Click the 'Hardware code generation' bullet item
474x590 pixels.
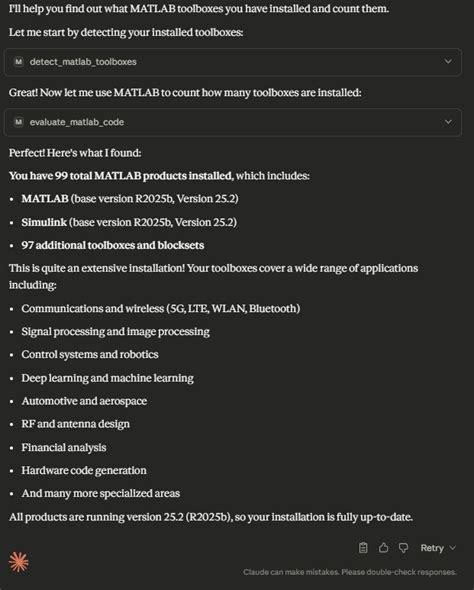84,470
